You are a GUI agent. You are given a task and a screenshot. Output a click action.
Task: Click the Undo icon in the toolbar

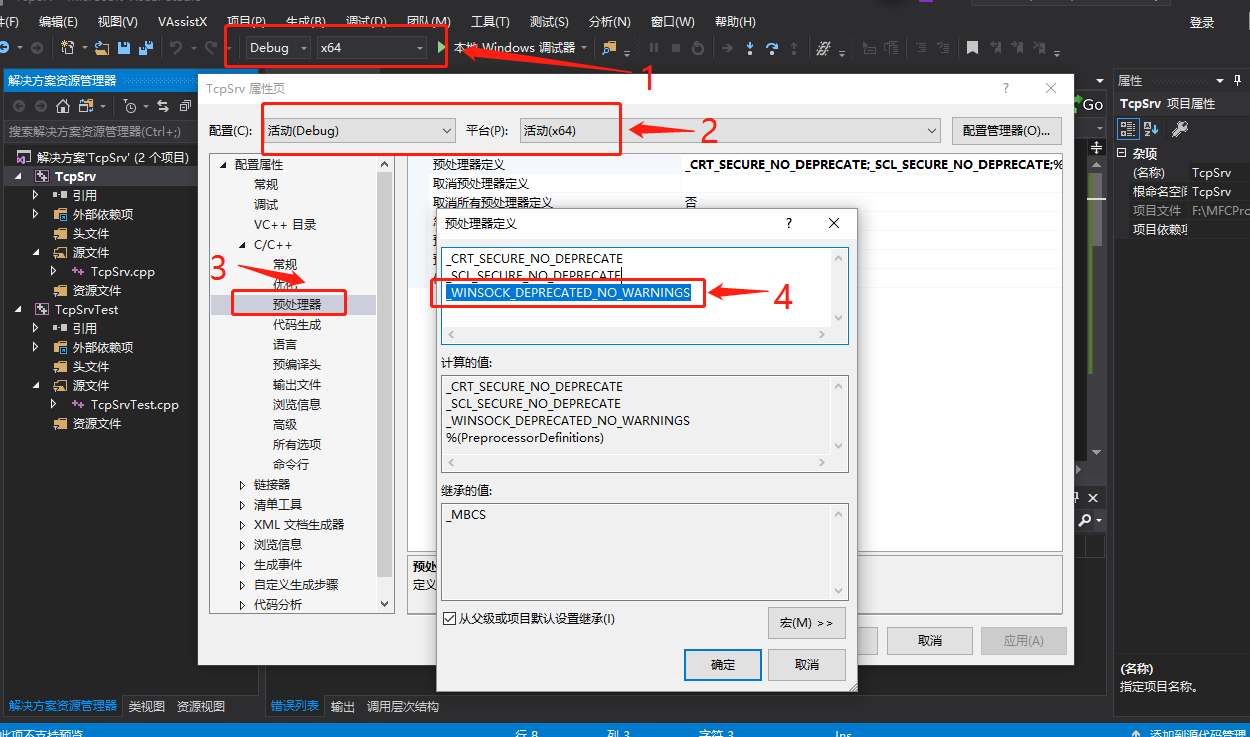174,47
